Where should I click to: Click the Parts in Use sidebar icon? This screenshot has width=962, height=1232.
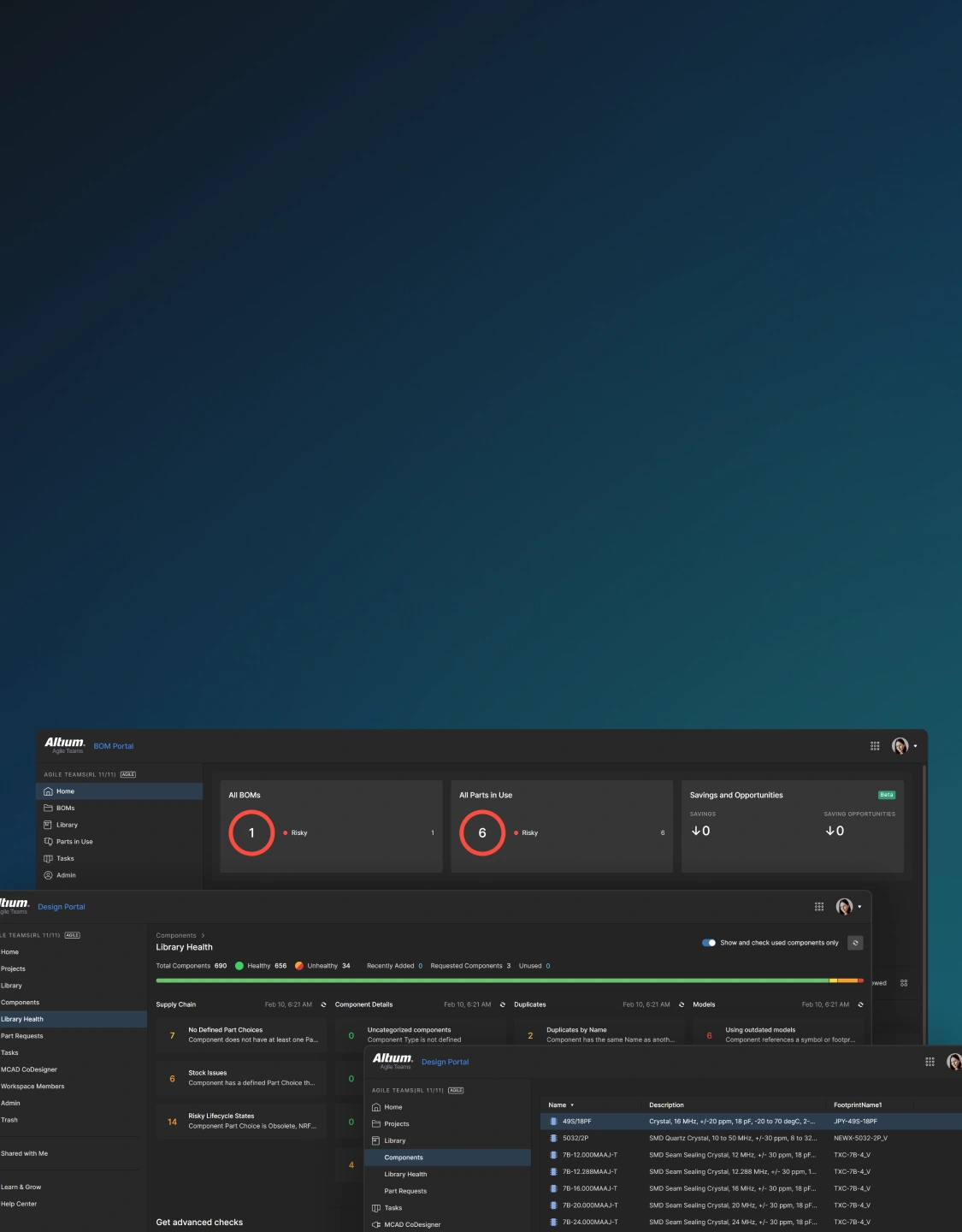pos(48,842)
